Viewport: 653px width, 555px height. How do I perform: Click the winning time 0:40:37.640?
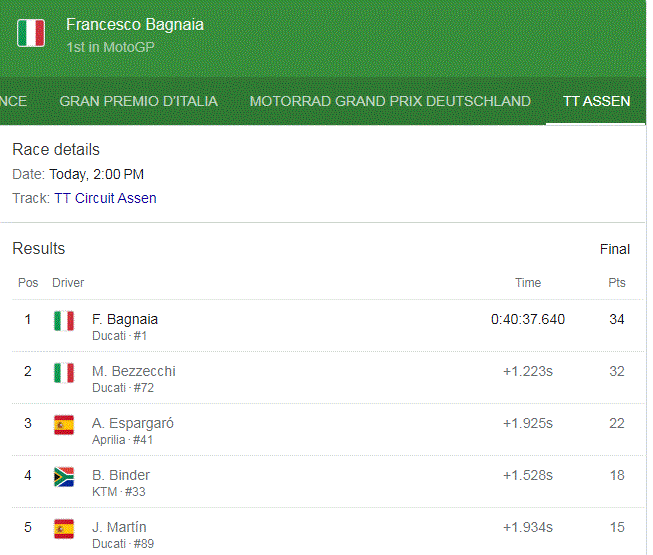pyautogui.click(x=528, y=319)
